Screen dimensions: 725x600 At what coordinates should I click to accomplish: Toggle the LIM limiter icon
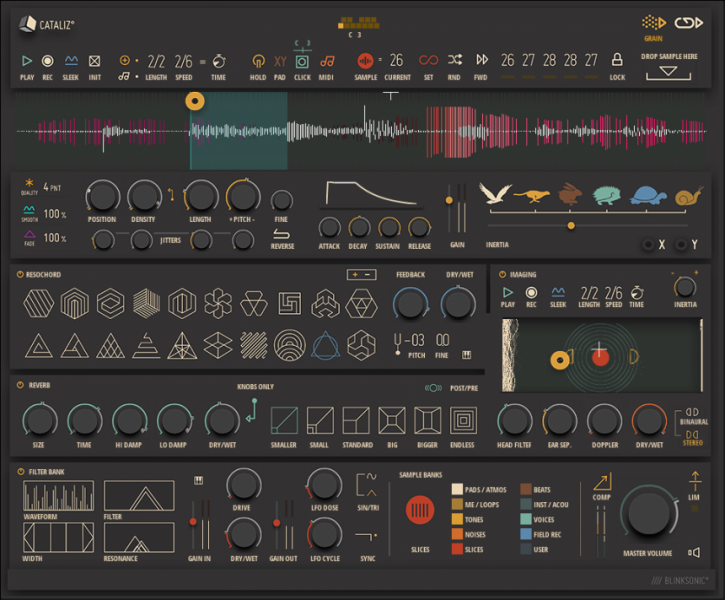coord(695,481)
